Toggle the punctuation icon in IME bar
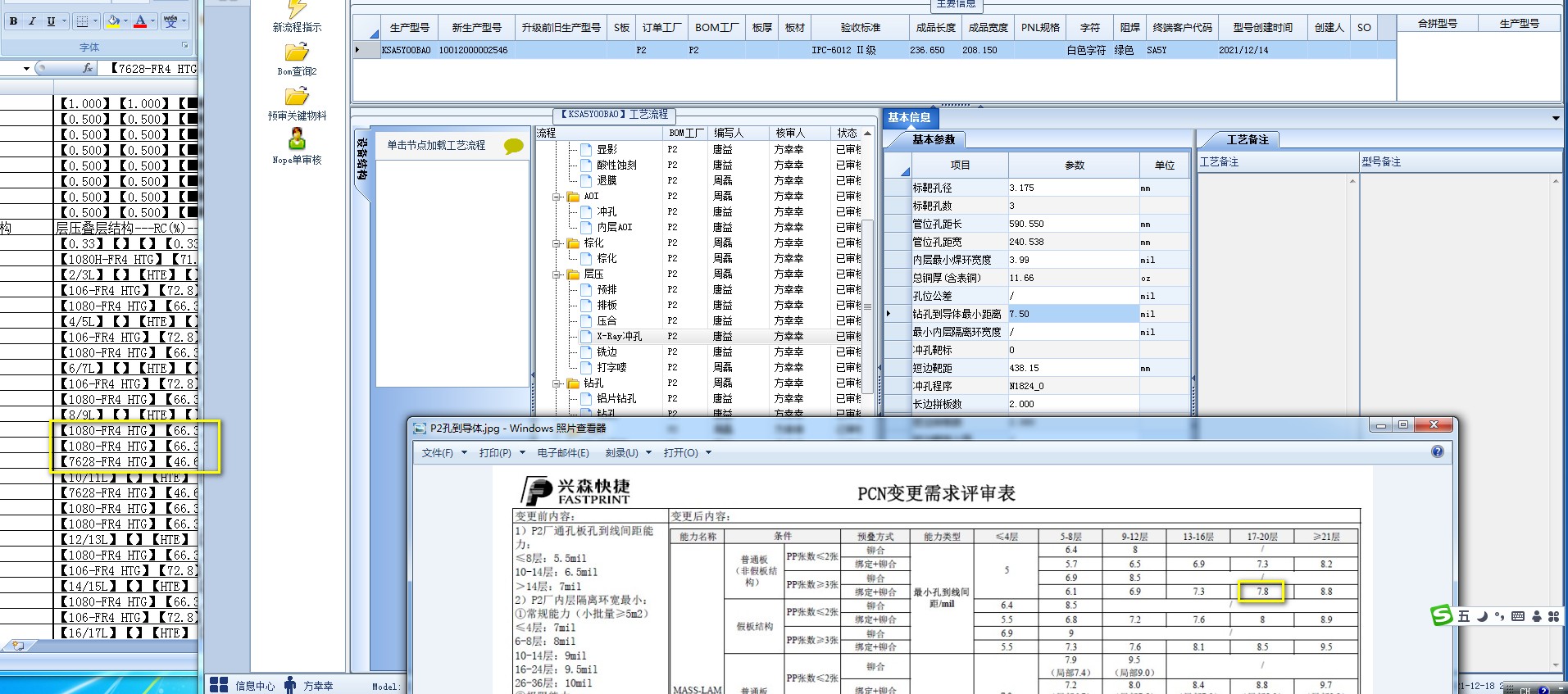Image resolution: width=1568 pixels, height=694 pixels. [1499, 616]
